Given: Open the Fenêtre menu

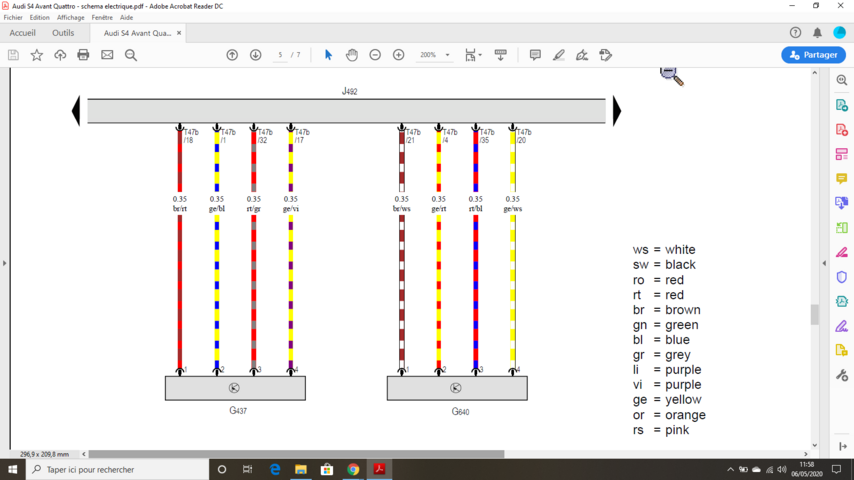Looking at the screenshot, I should point(102,17).
